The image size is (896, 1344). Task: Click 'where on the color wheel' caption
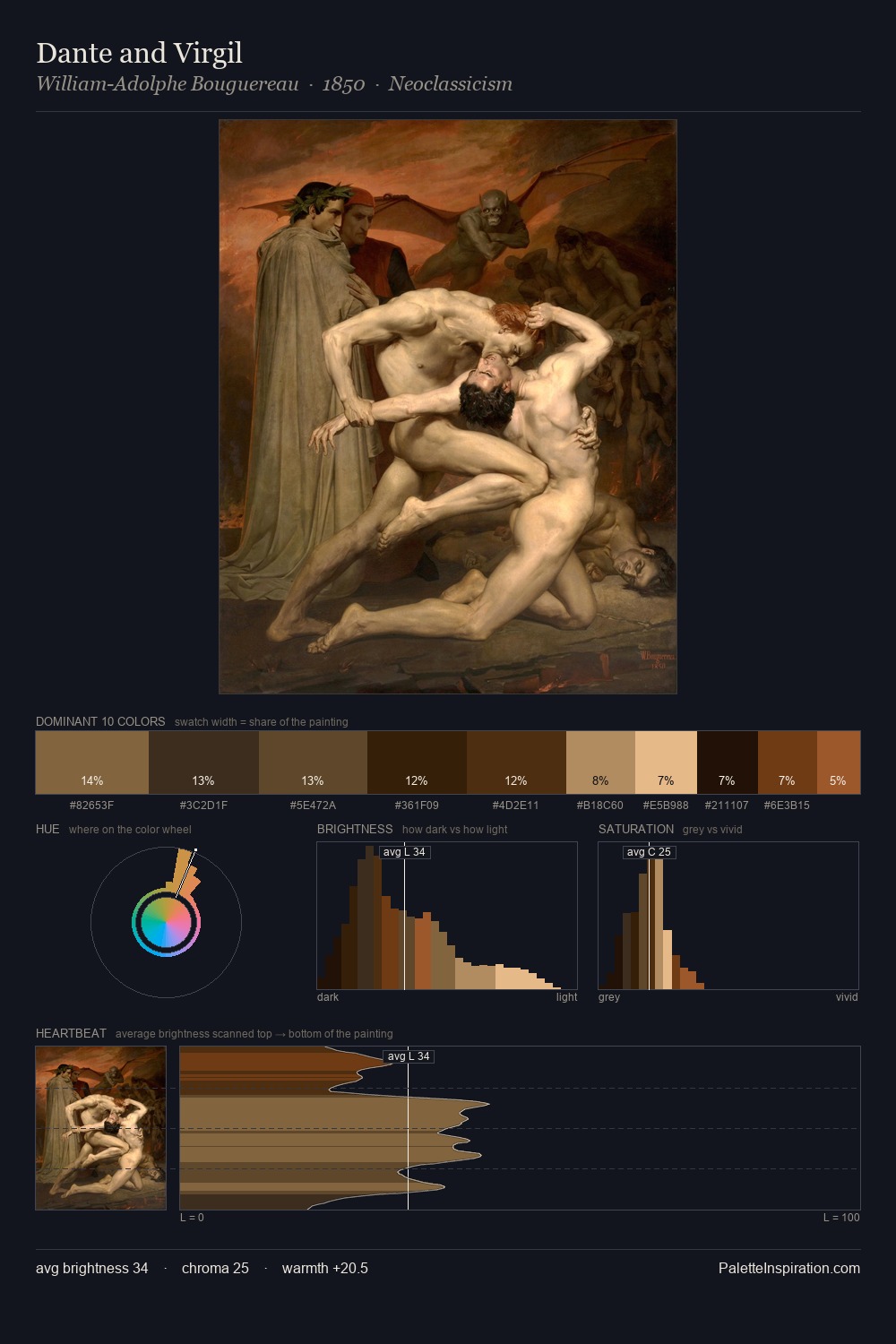click(130, 829)
